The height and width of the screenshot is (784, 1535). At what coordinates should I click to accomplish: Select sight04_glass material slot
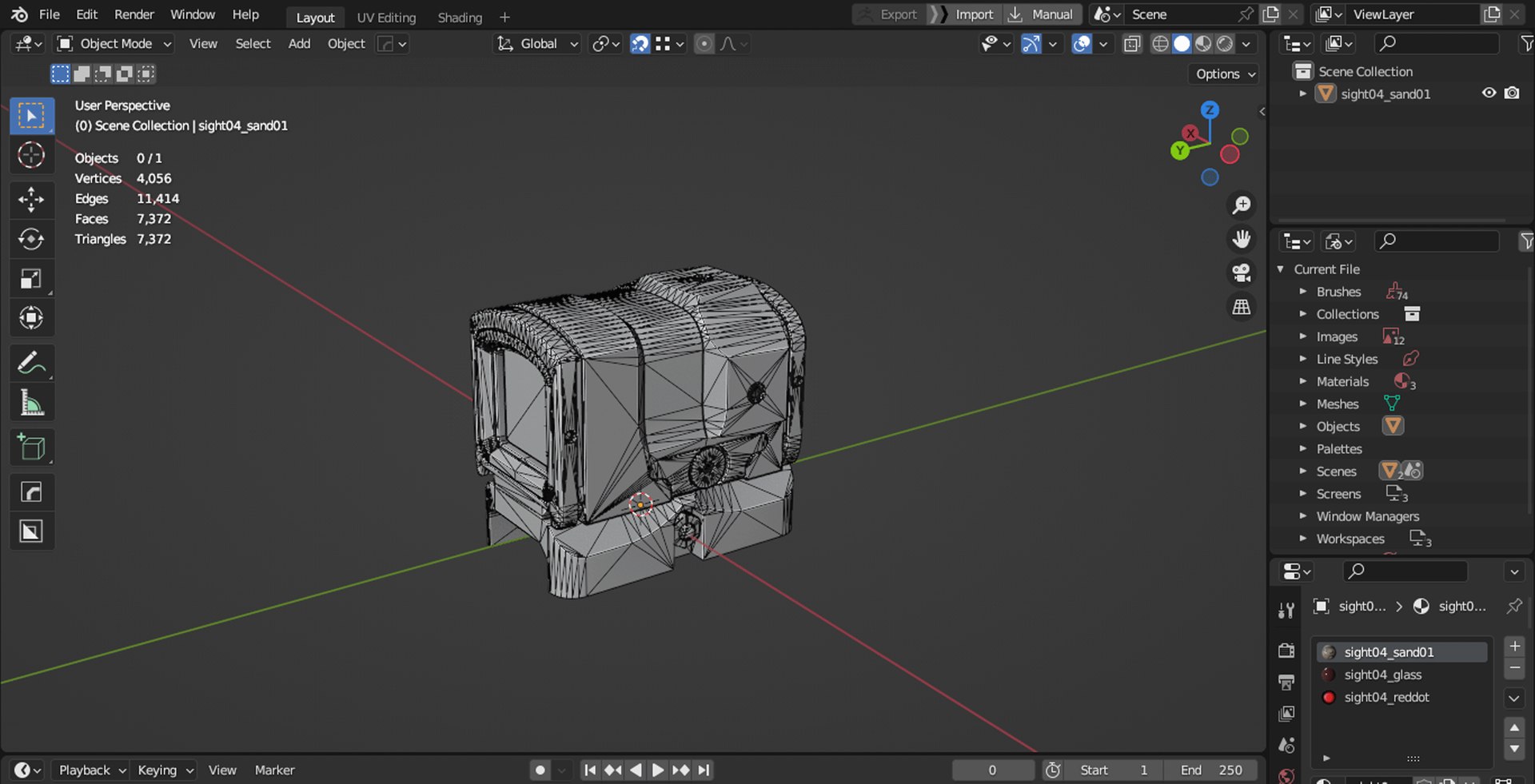(x=1402, y=675)
